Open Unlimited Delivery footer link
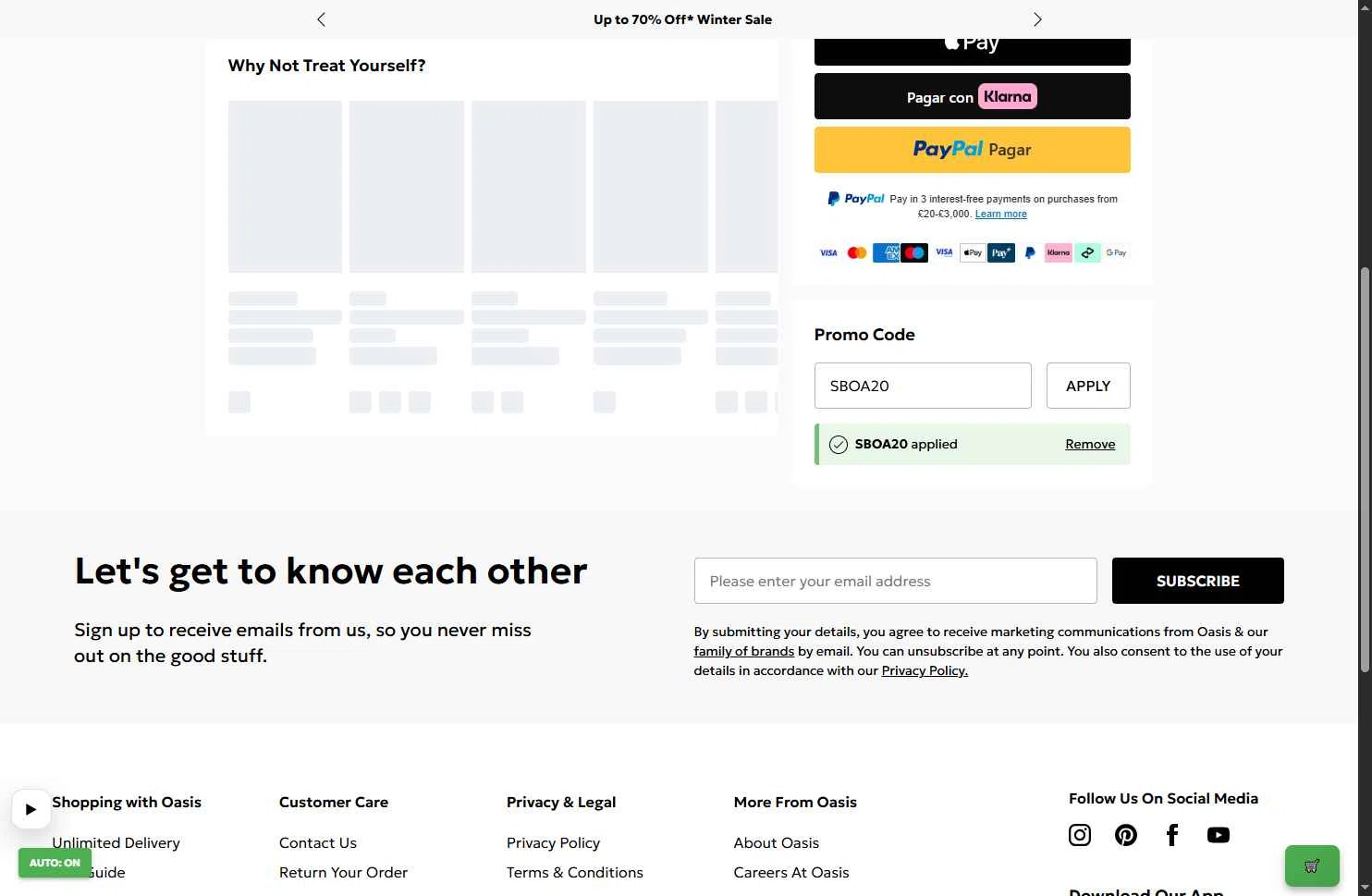Image resolution: width=1372 pixels, height=896 pixels. (116, 842)
